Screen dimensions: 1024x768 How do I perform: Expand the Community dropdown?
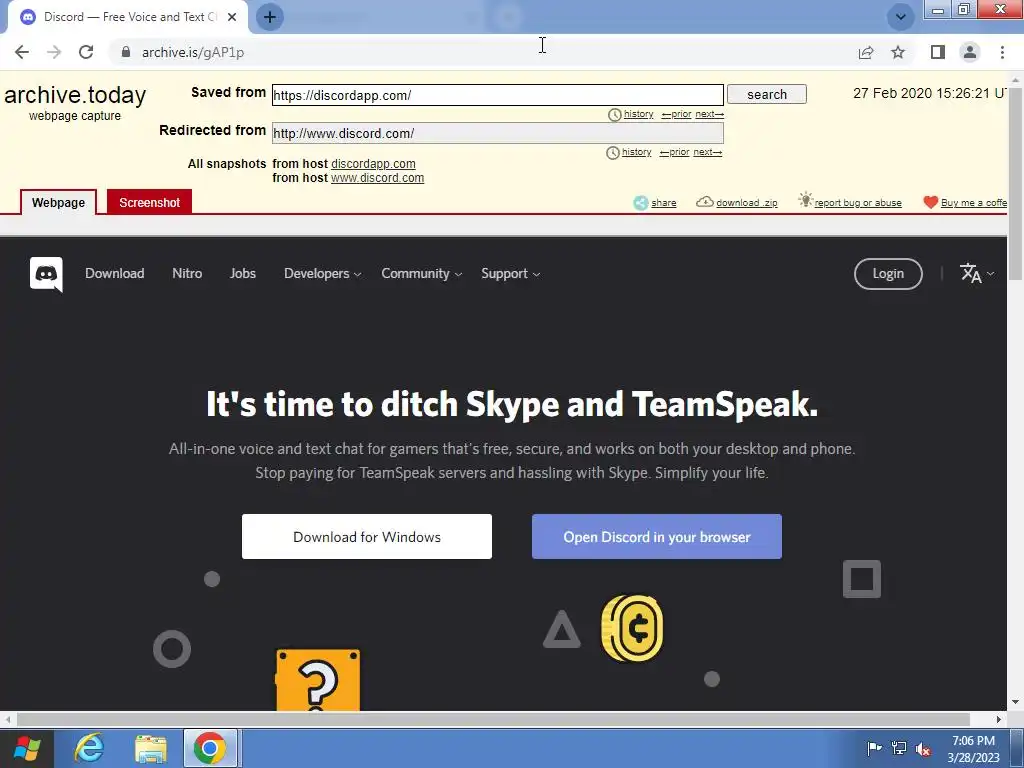[422, 274]
